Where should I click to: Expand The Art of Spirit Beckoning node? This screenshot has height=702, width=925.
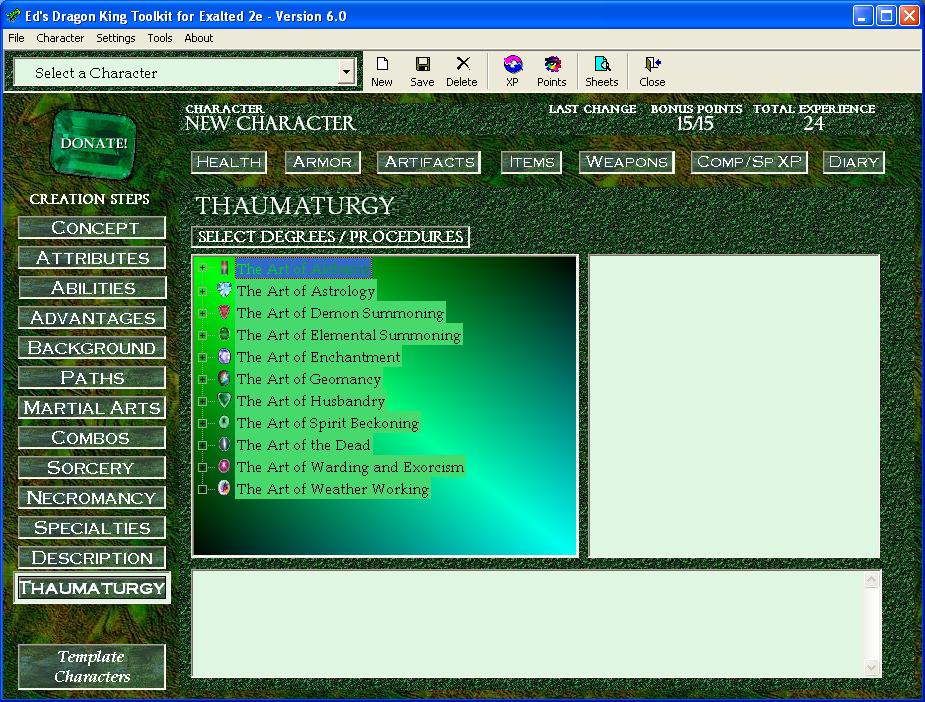point(202,424)
